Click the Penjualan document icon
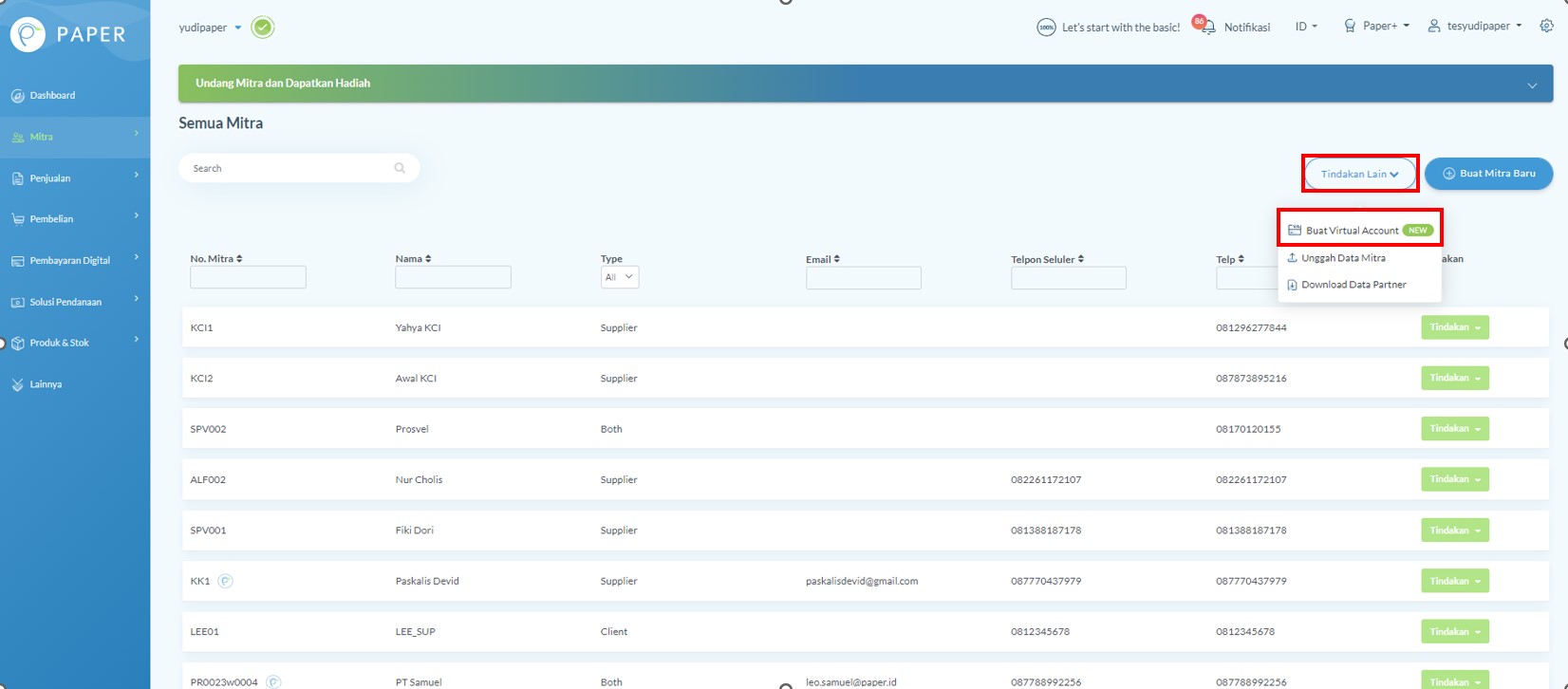The height and width of the screenshot is (689, 1568). pos(17,178)
